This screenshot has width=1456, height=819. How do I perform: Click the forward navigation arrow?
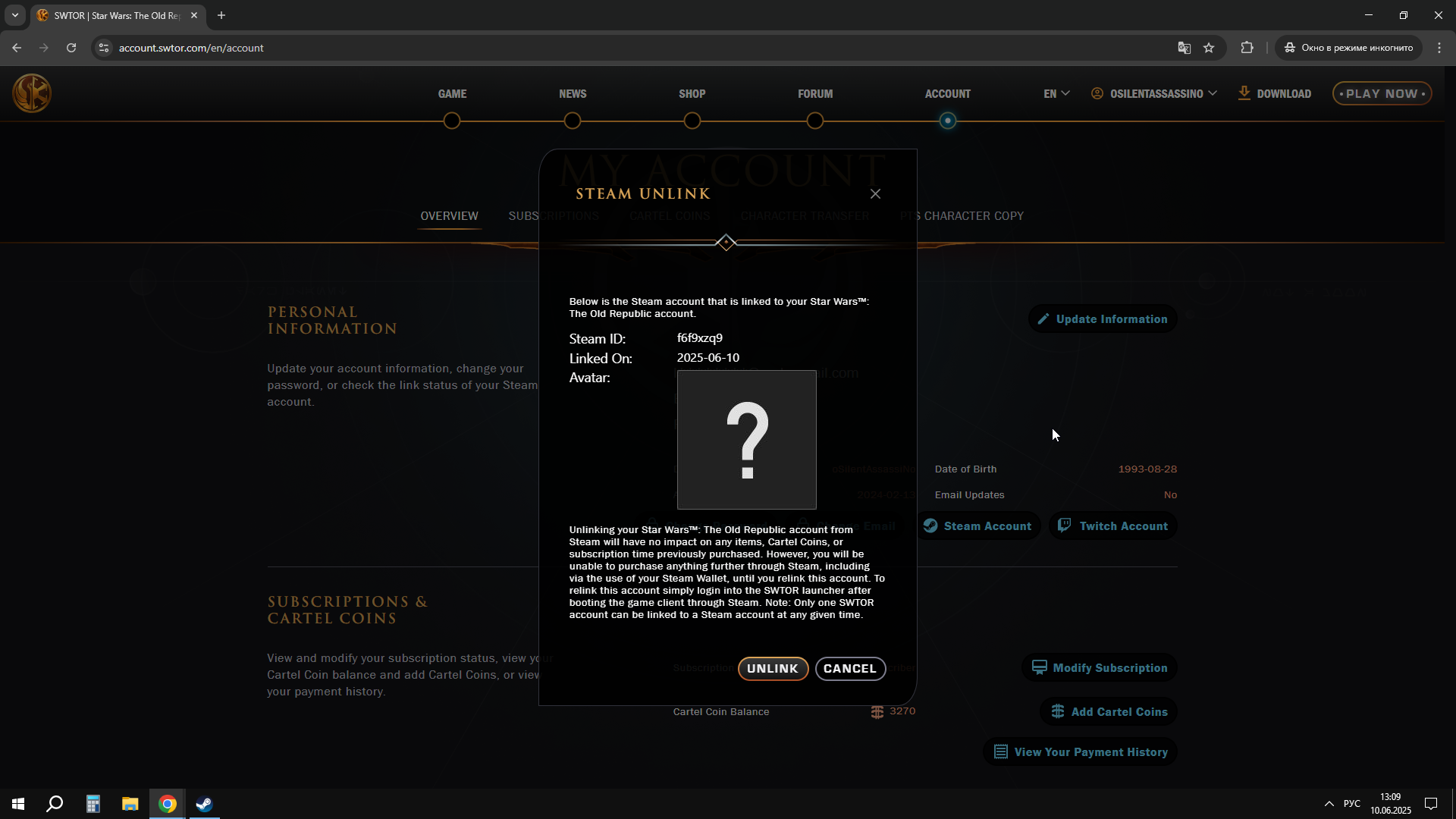point(44,48)
